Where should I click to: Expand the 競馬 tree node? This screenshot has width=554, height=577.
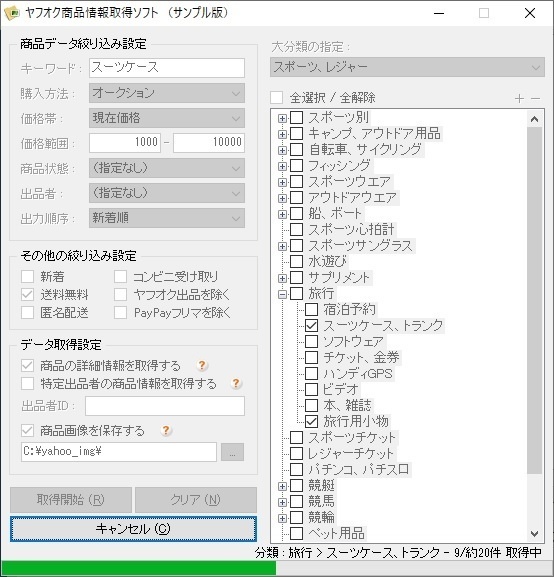pos(282,502)
